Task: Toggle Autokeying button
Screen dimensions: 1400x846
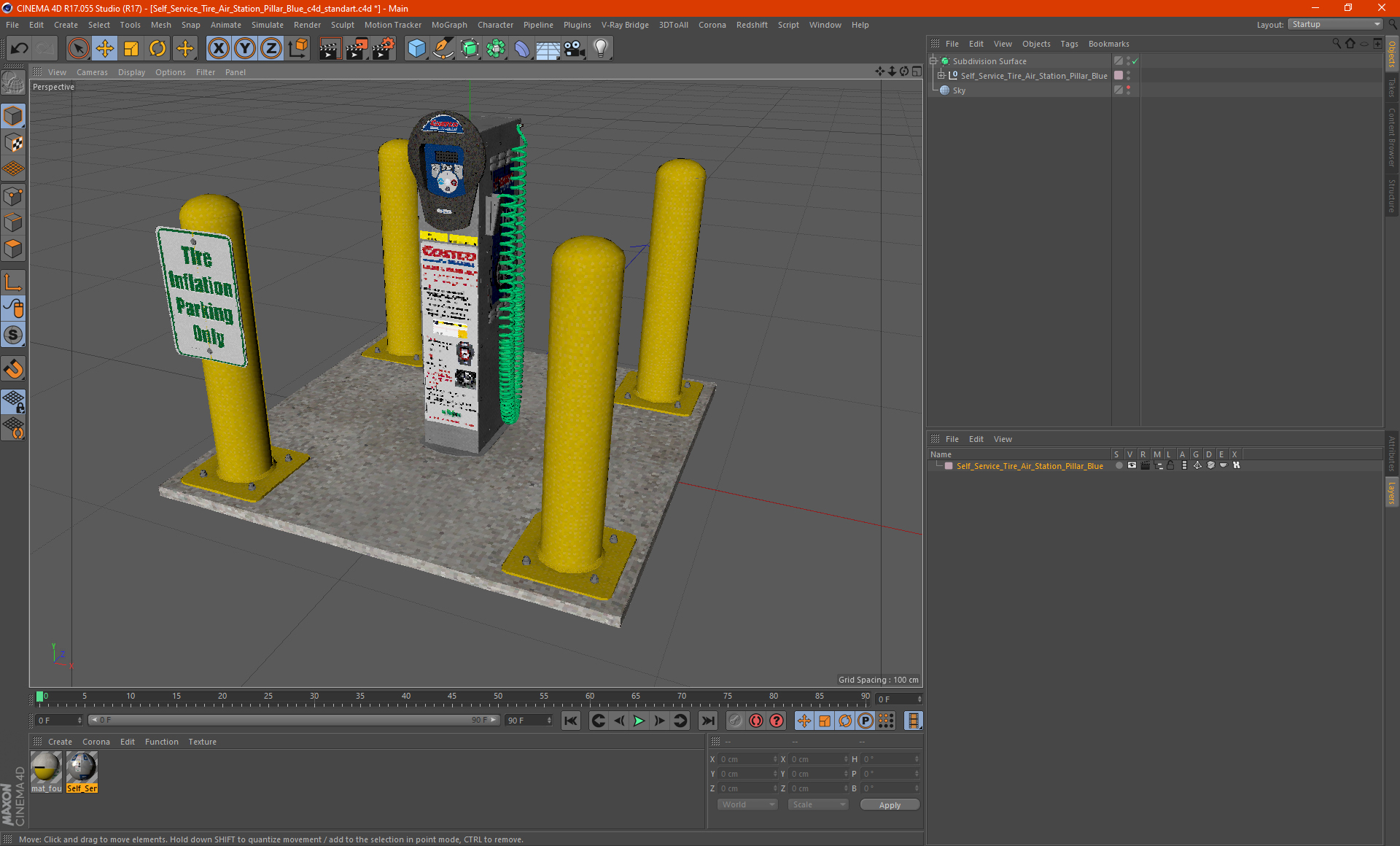Action: (756, 721)
